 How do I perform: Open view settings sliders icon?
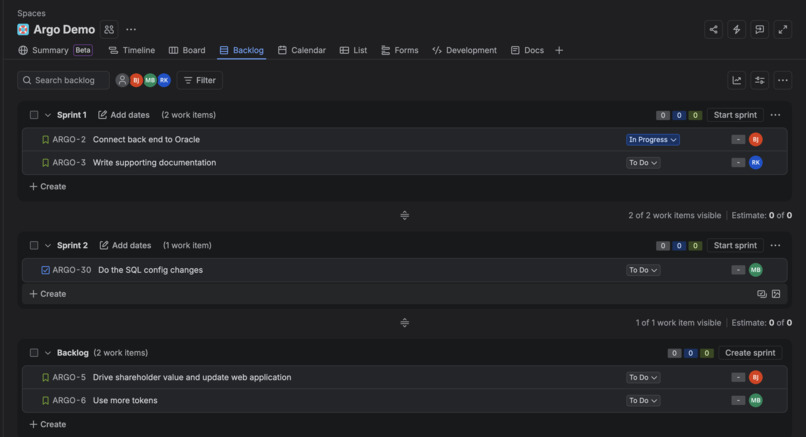tap(760, 80)
